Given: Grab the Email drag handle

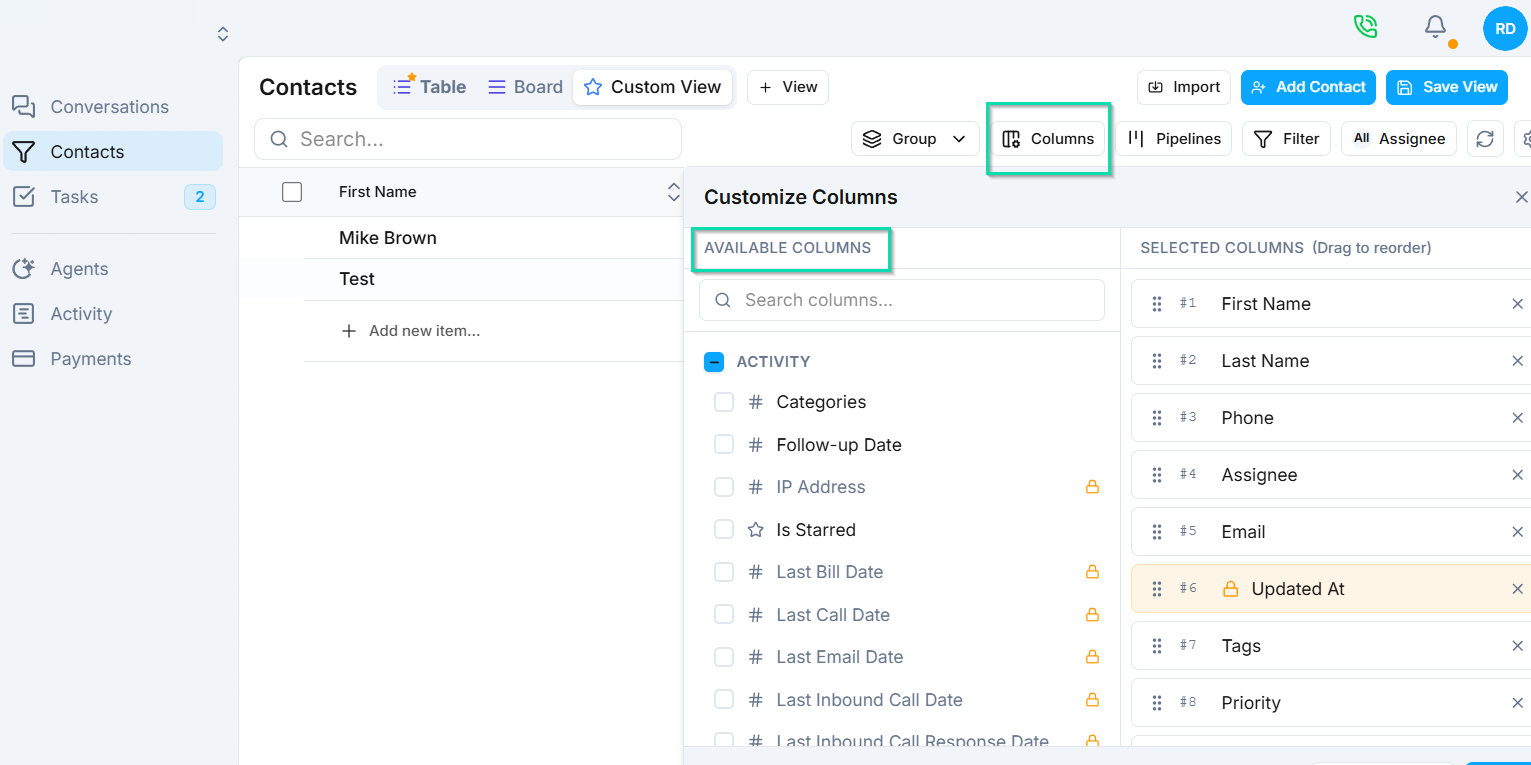Looking at the screenshot, I should [1157, 532].
